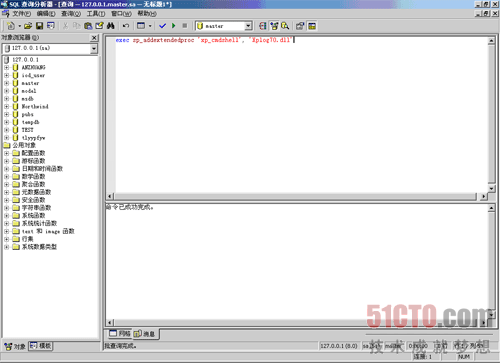Select the 字符串函数 folder
This screenshot has width=500, height=363.
[x=36, y=208]
